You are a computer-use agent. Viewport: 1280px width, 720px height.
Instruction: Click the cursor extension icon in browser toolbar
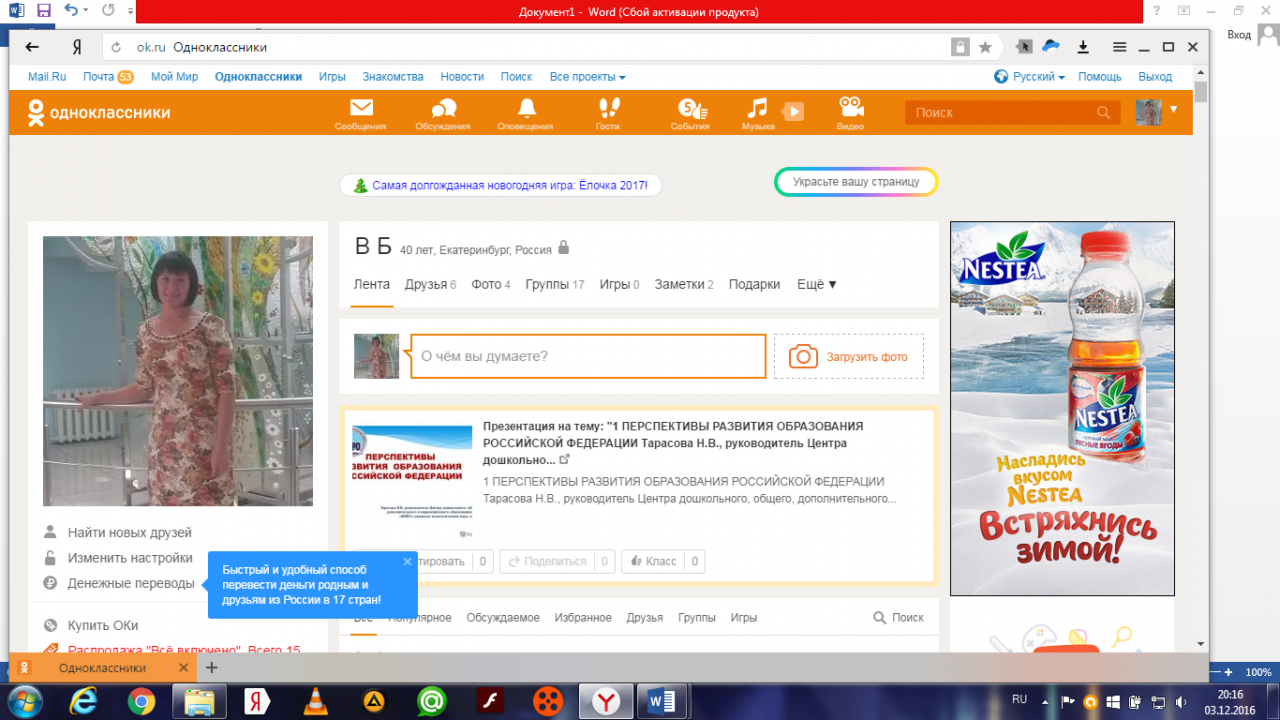pyautogui.click(x=1023, y=46)
